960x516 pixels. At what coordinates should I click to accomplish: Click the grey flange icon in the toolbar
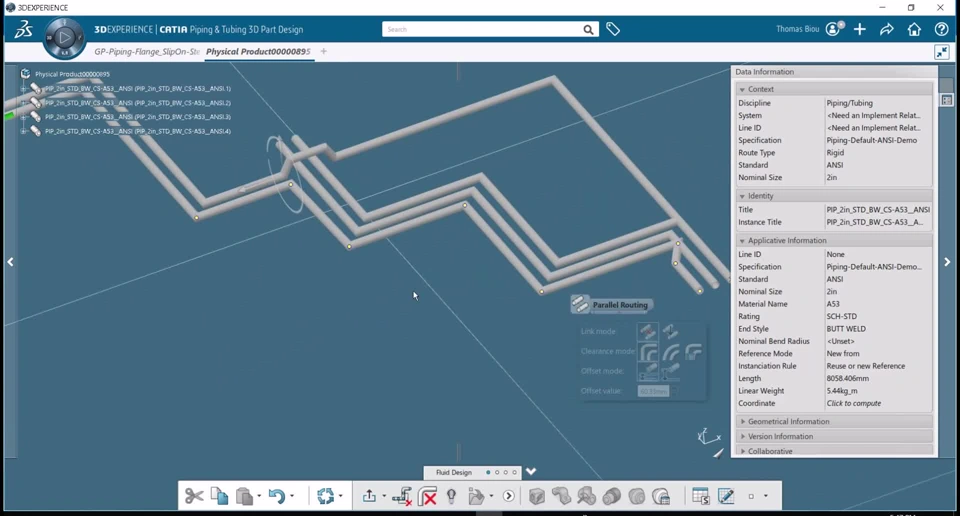(x=612, y=496)
